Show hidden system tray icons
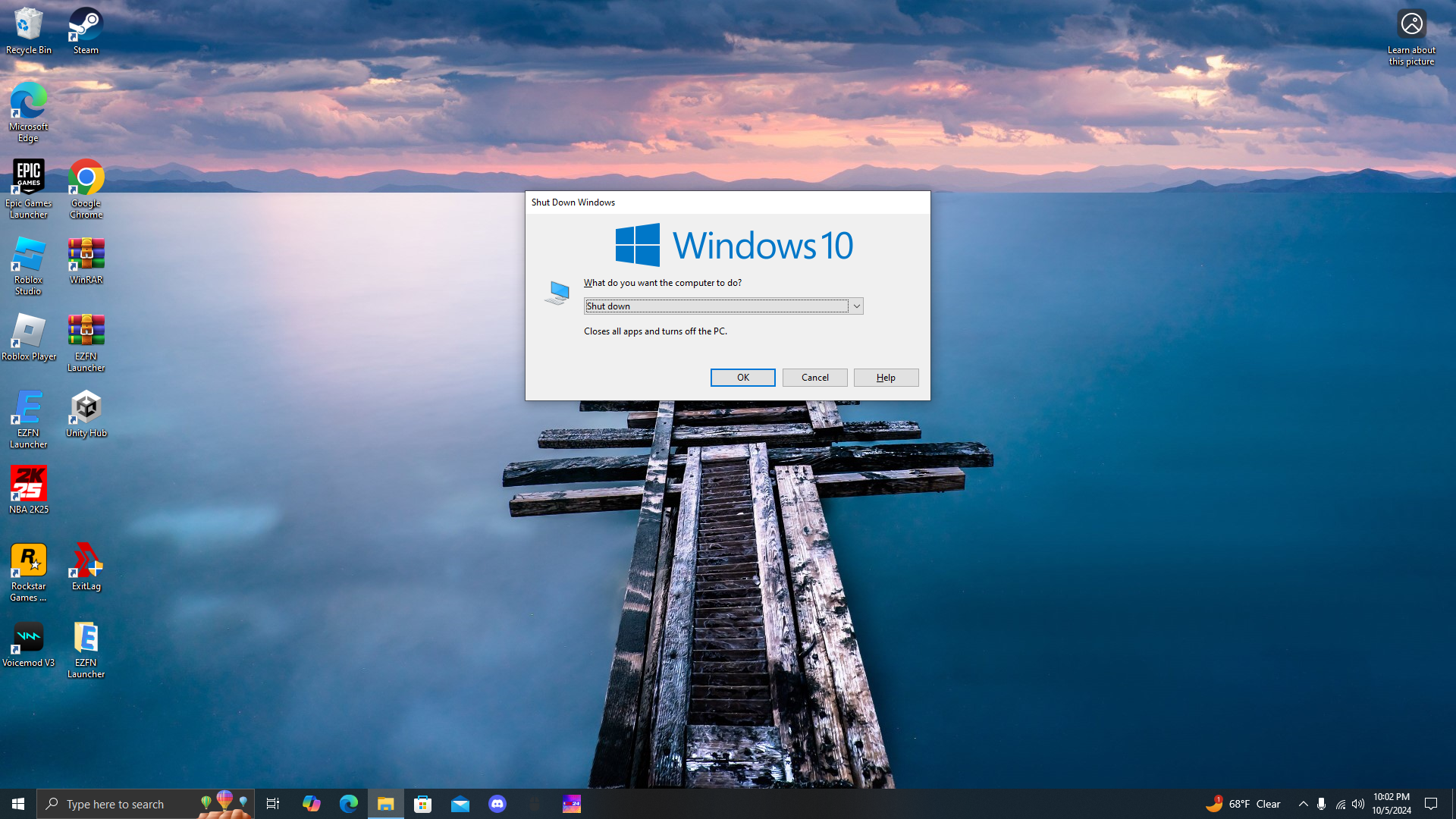Viewport: 1456px width, 819px height. coord(1303,804)
